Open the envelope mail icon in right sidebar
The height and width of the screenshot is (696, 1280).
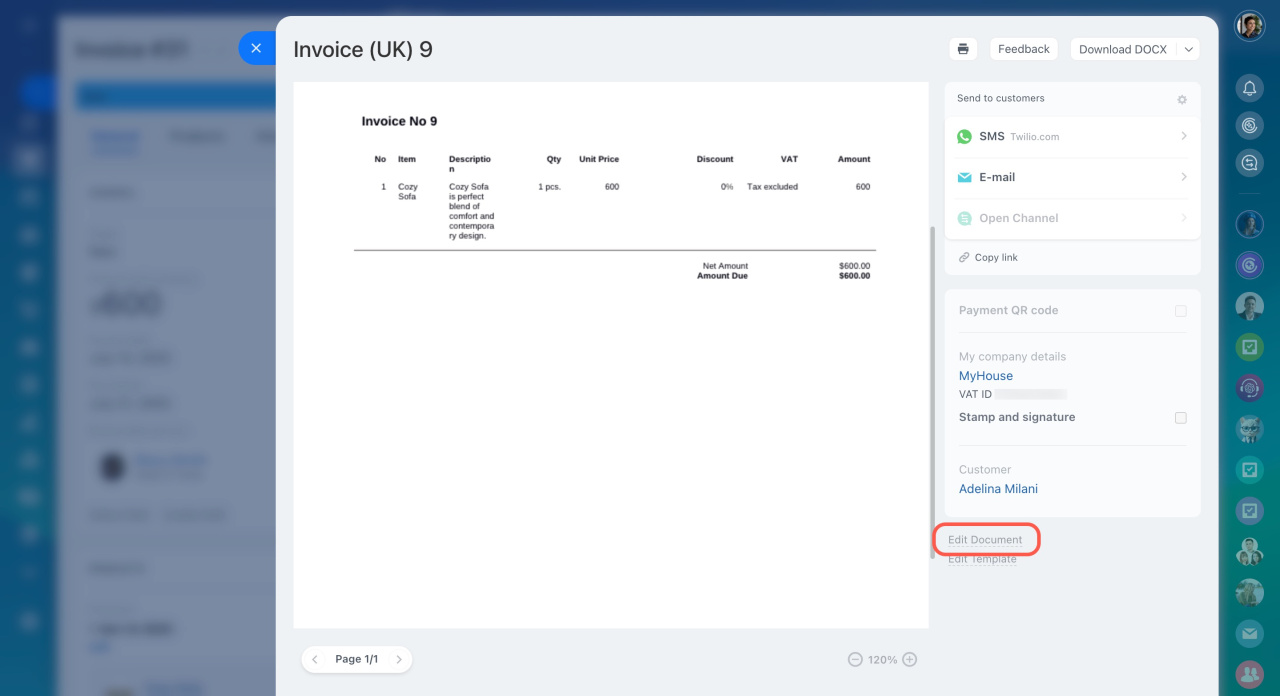[x=1249, y=633]
